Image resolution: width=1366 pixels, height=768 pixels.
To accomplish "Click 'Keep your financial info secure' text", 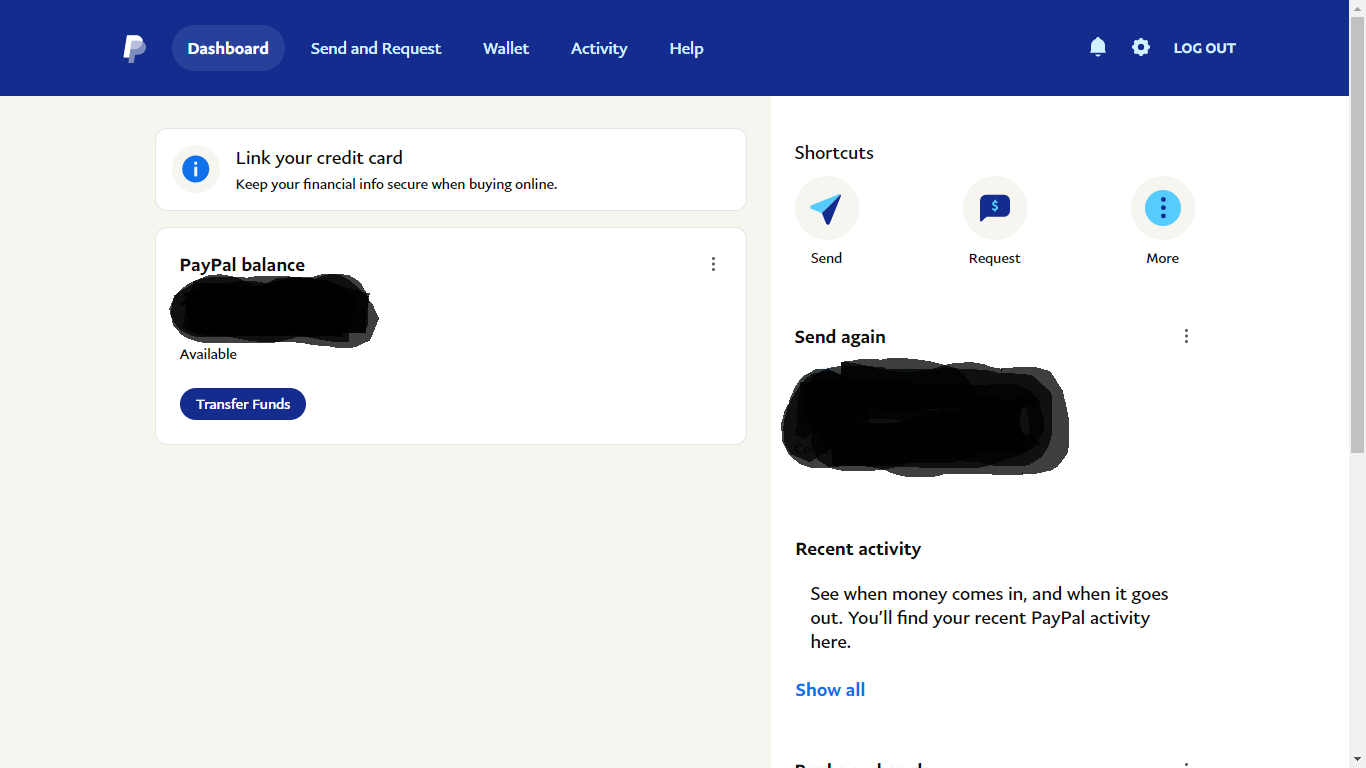I will (396, 184).
